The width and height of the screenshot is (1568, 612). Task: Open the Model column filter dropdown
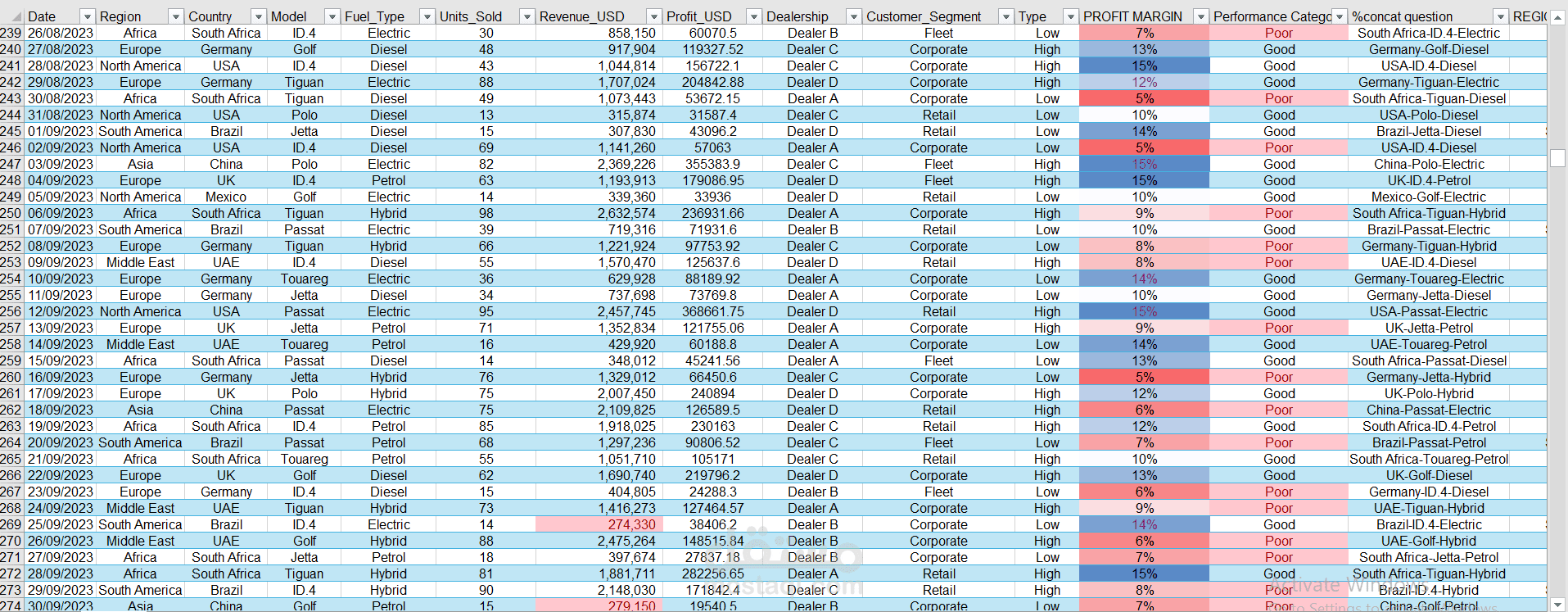point(332,16)
